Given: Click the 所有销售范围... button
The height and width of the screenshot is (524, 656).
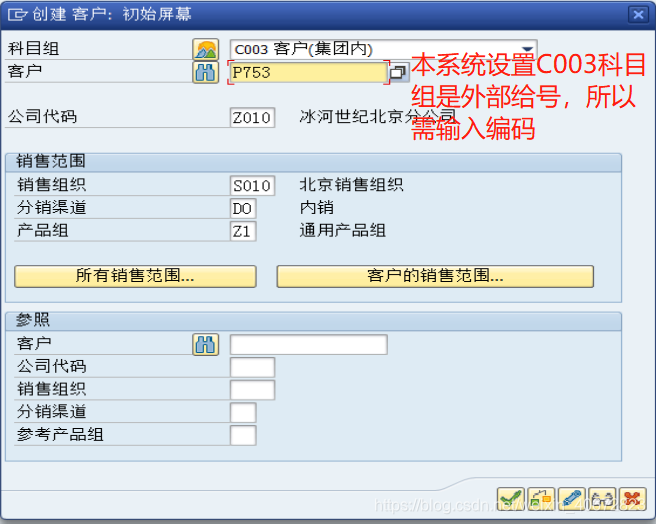Looking at the screenshot, I should click(x=135, y=276).
